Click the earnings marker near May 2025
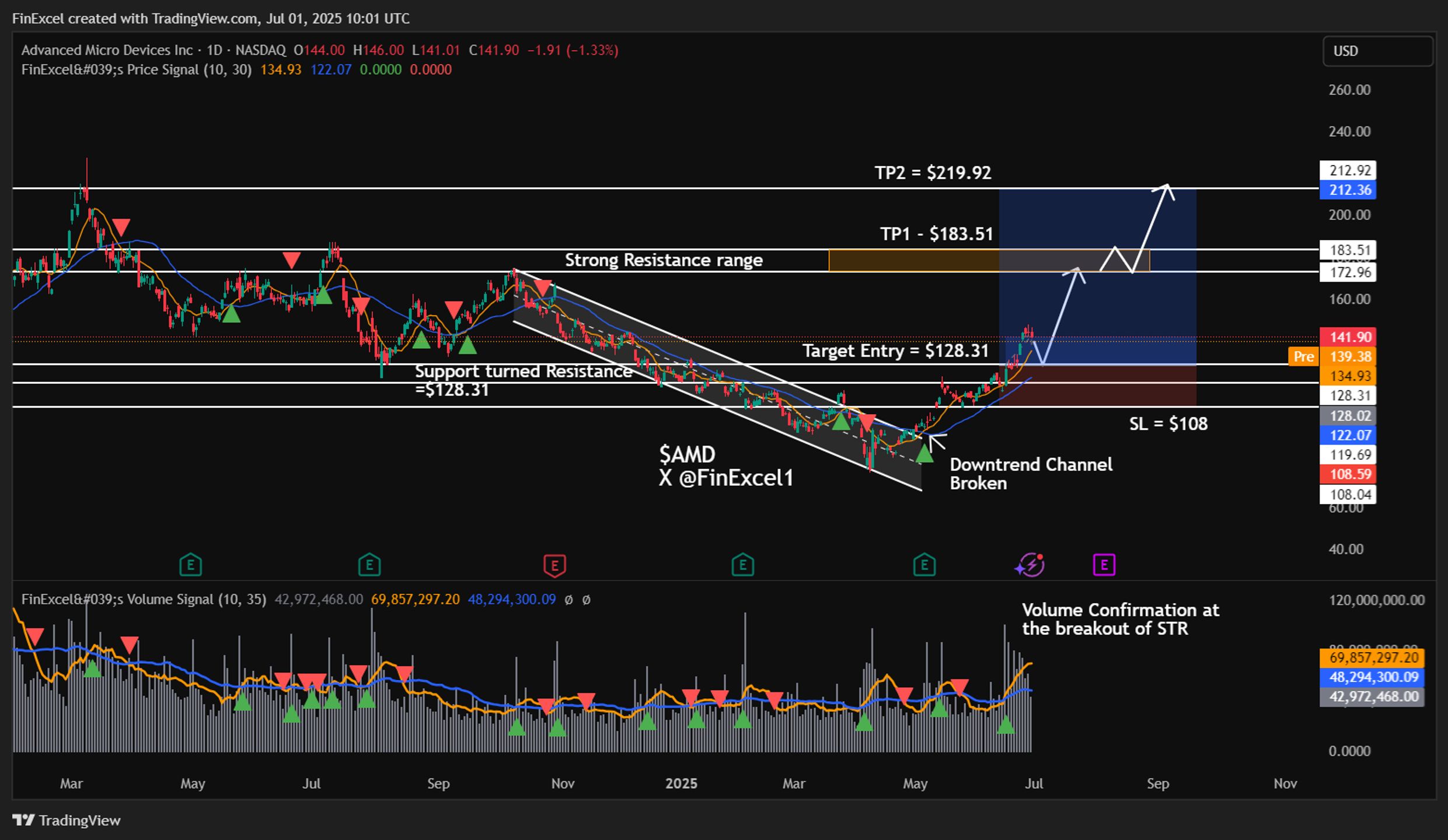Image resolution: width=1448 pixels, height=840 pixels. click(x=924, y=565)
